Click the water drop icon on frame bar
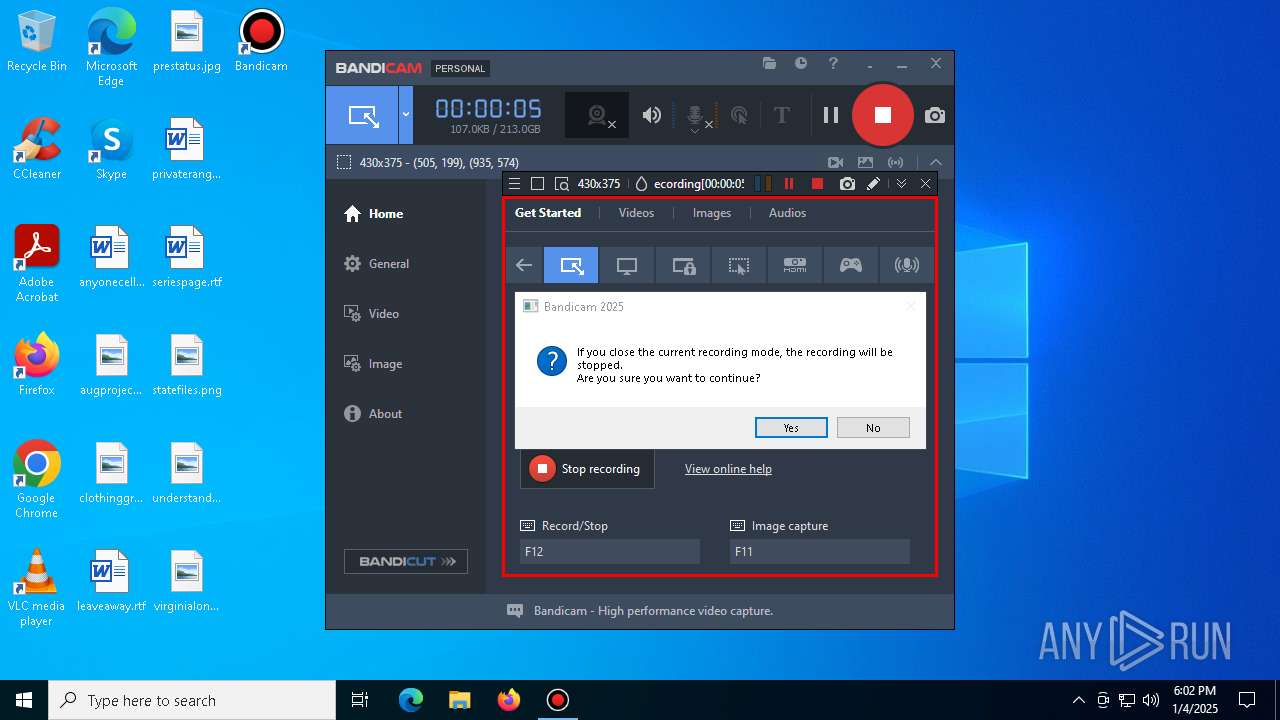This screenshot has height=720, width=1280. tap(642, 184)
